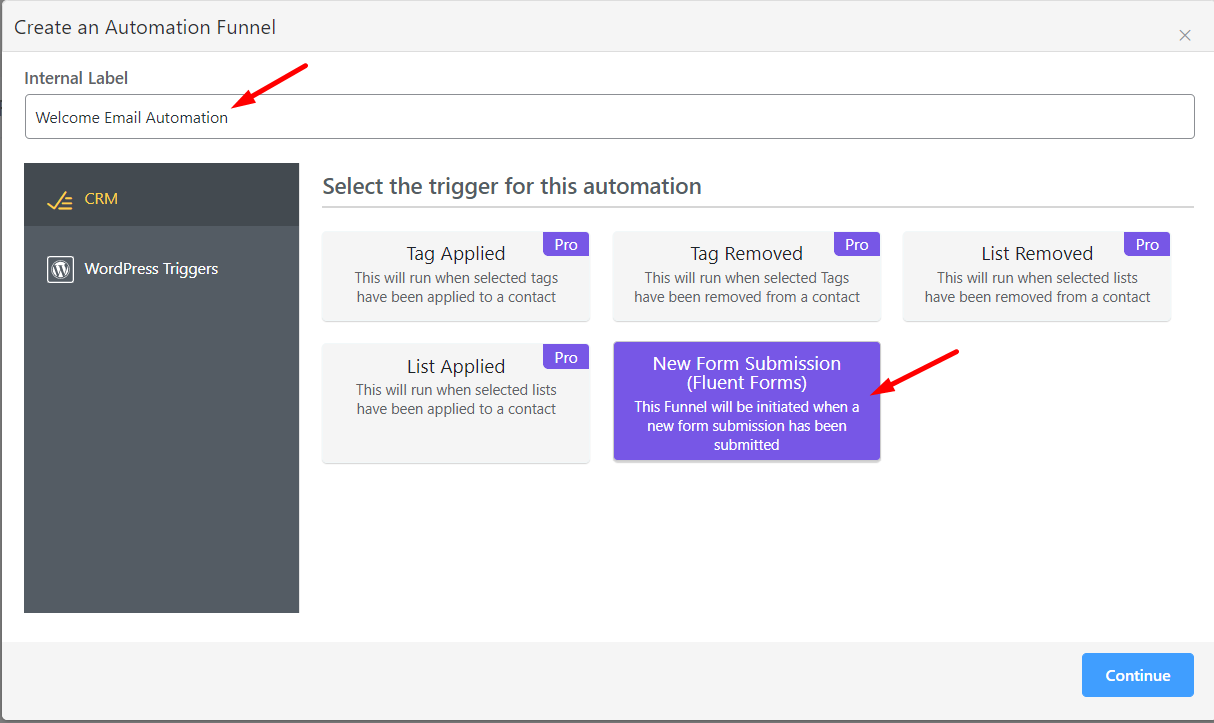Viewport: 1214px width, 723px height.
Task: Click the CRM checkmark icon in the sidebar
Action: 58,198
